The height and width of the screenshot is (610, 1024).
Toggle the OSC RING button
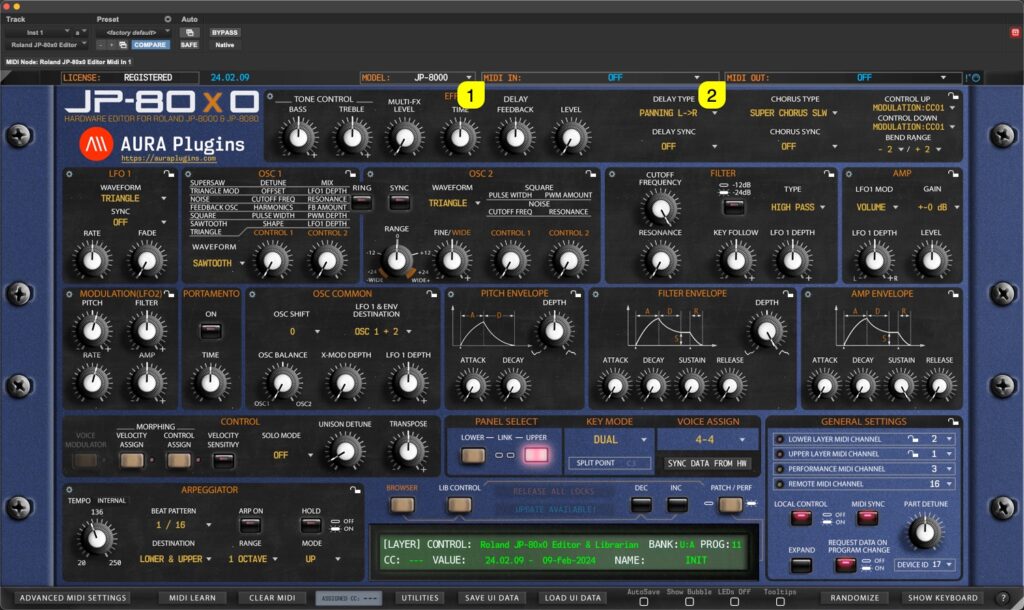pos(361,203)
